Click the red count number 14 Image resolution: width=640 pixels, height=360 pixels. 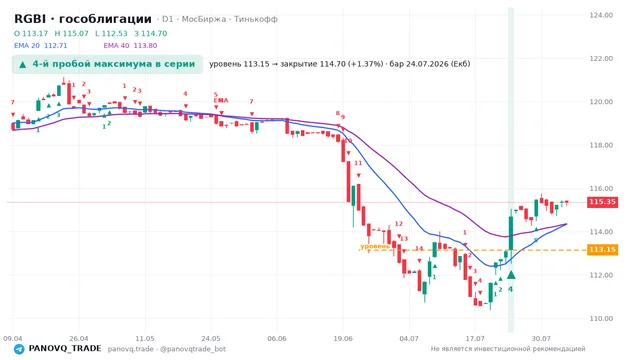[x=419, y=248]
